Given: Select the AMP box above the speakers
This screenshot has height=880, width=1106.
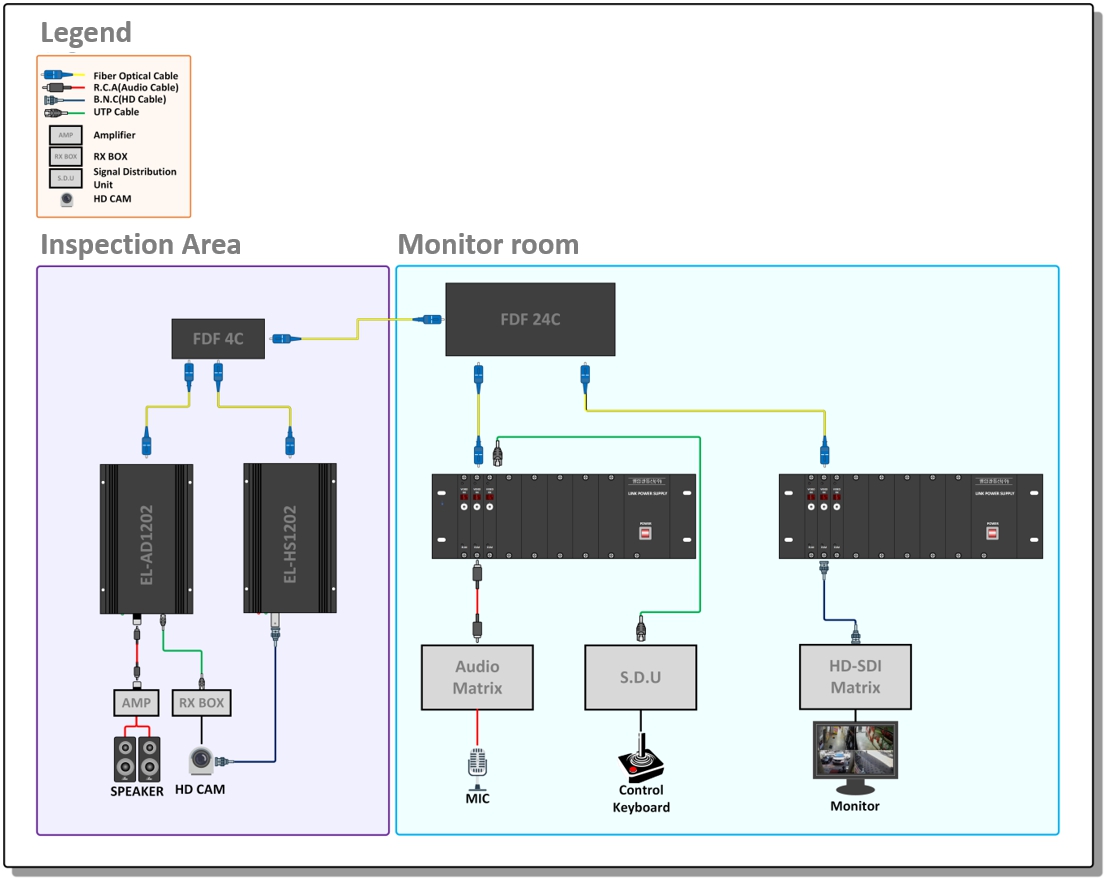Looking at the screenshot, I should 136,703.
